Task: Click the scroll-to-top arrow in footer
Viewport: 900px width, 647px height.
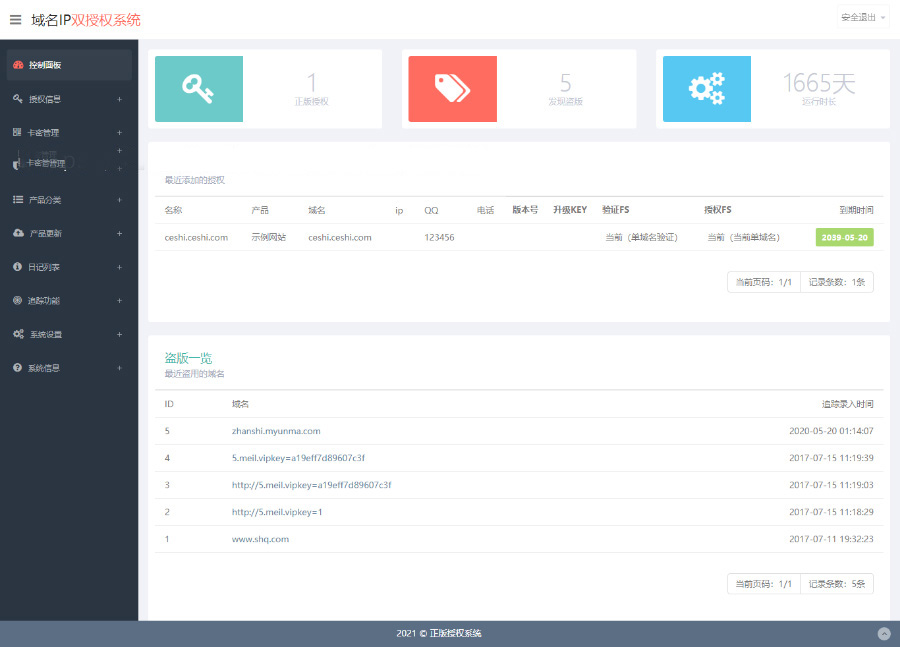Action: point(883,633)
